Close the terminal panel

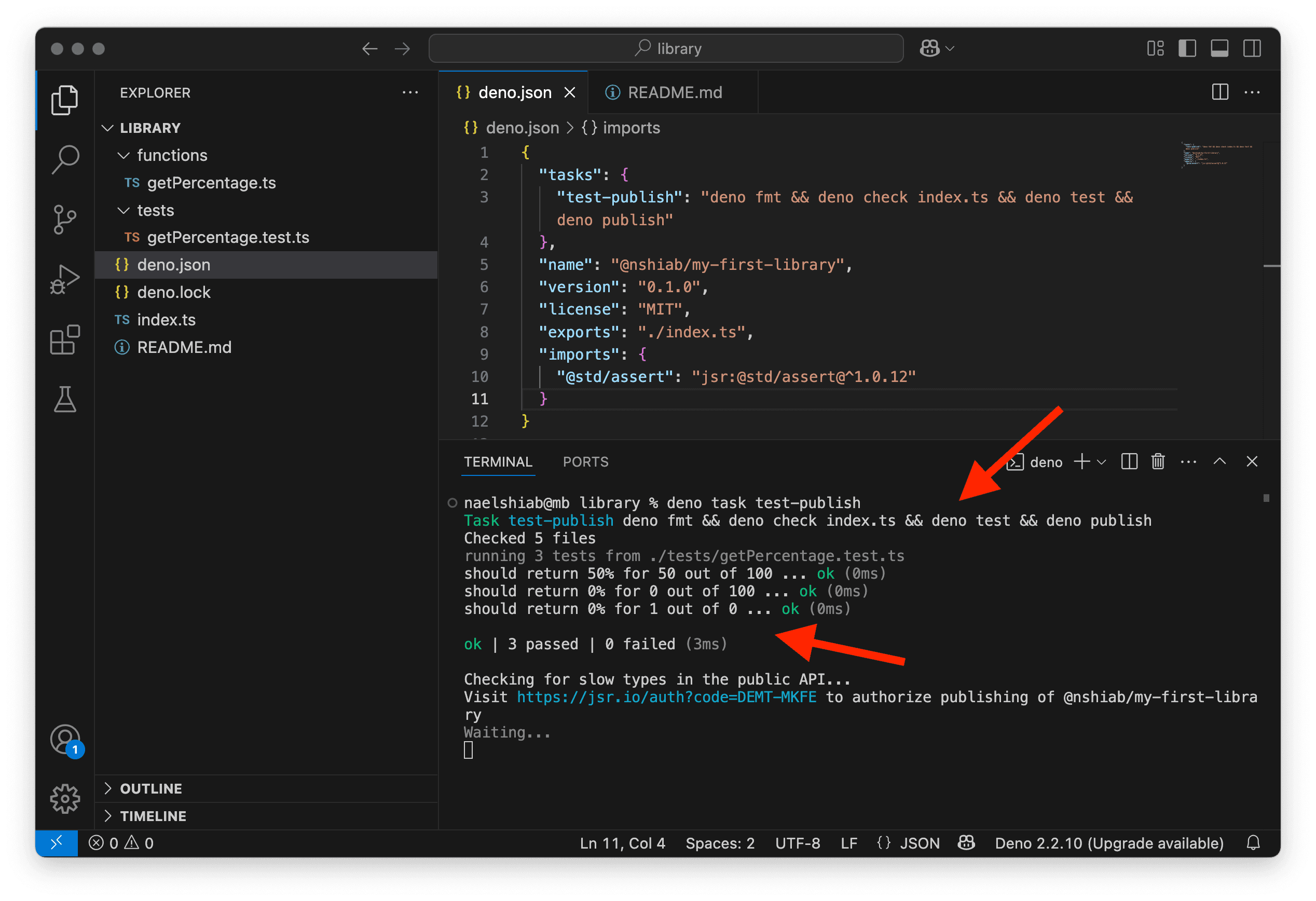pos(1252,461)
